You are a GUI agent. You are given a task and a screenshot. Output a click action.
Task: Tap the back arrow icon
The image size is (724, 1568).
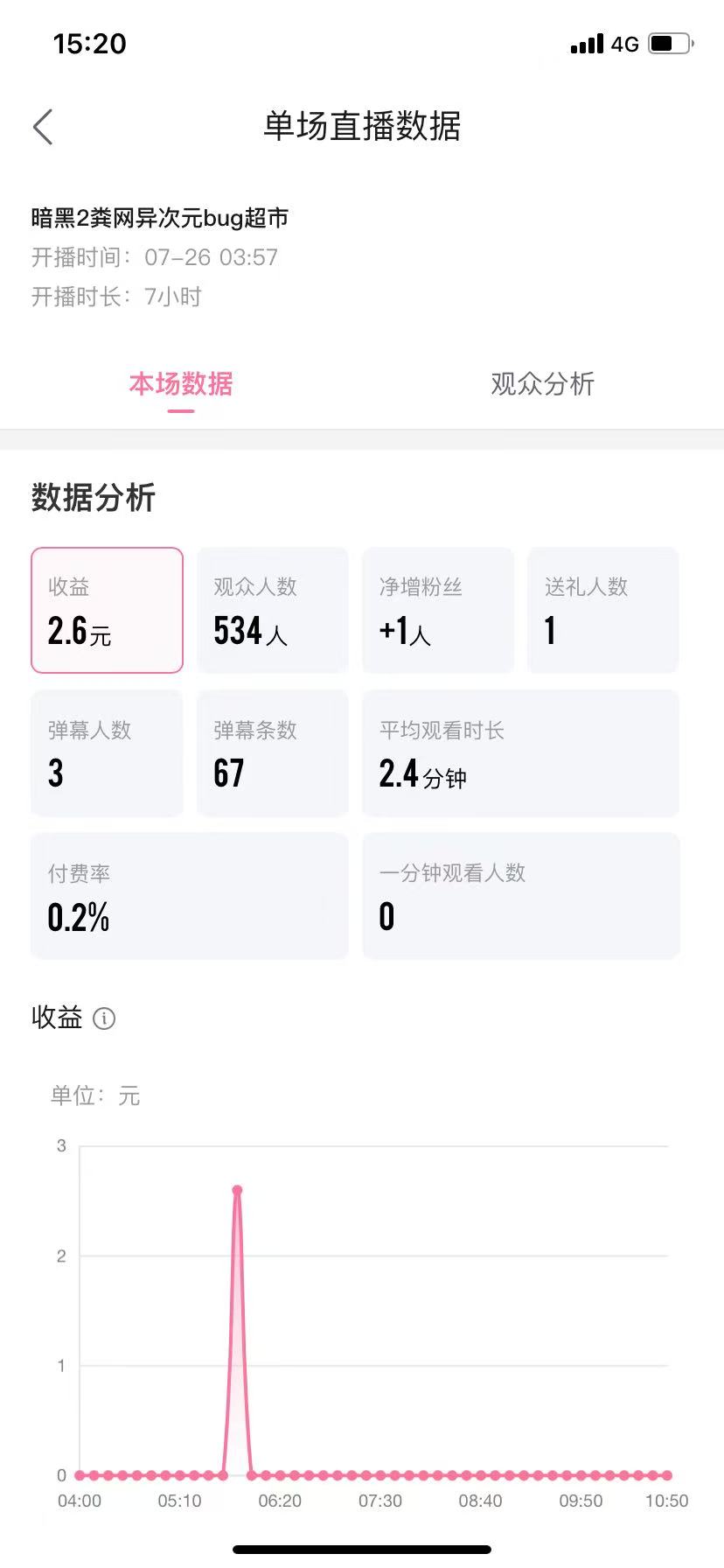point(43,127)
